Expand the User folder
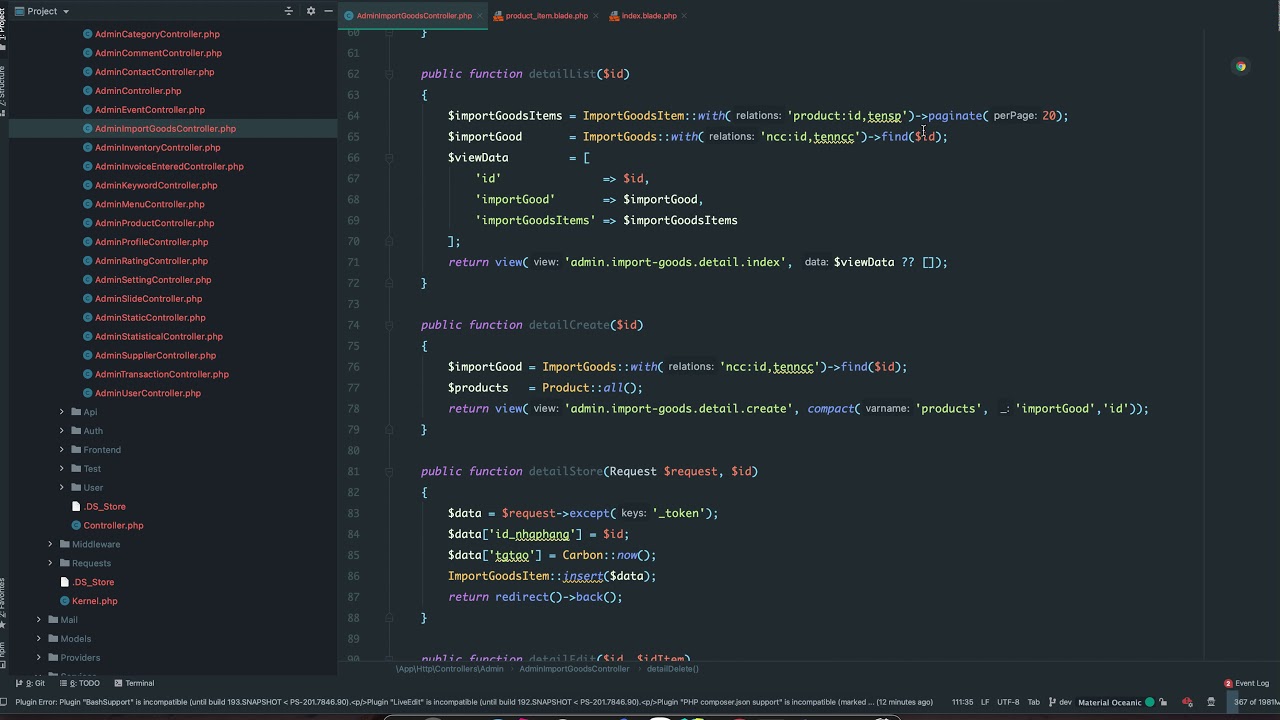The width and height of the screenshot is (1280, 720). point(62,488)
